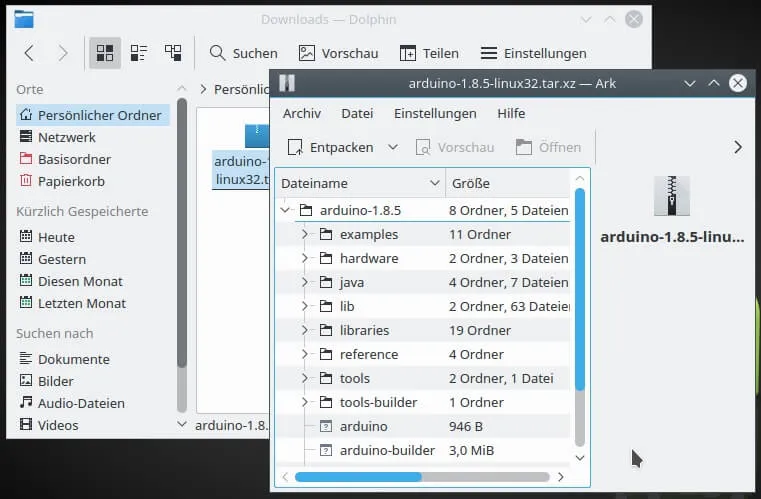Select the icon view mode in Dolphin
The height and width of the screenshot is (499, 761).
coord(104,53)
